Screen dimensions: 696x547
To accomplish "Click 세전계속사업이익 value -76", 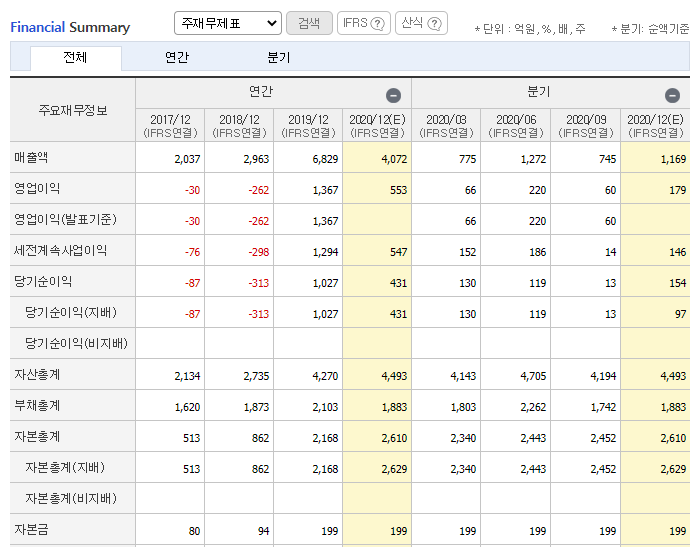I will [192, 252].
